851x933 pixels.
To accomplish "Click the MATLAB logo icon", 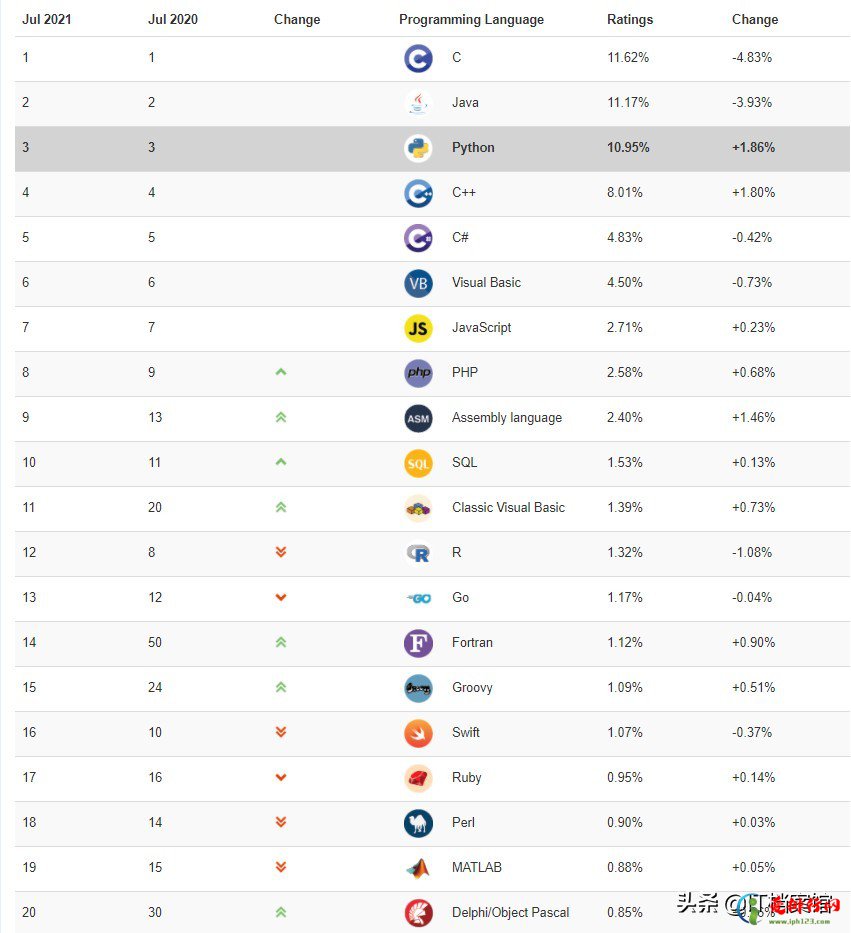I will point(418,868).
